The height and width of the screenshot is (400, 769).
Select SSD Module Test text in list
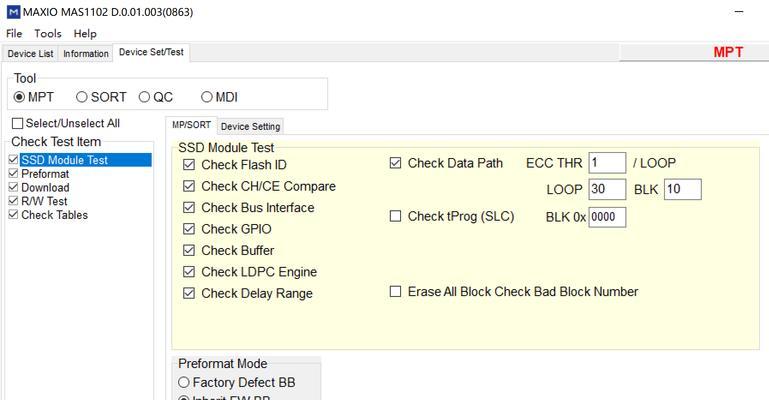(x=64, y=160)
